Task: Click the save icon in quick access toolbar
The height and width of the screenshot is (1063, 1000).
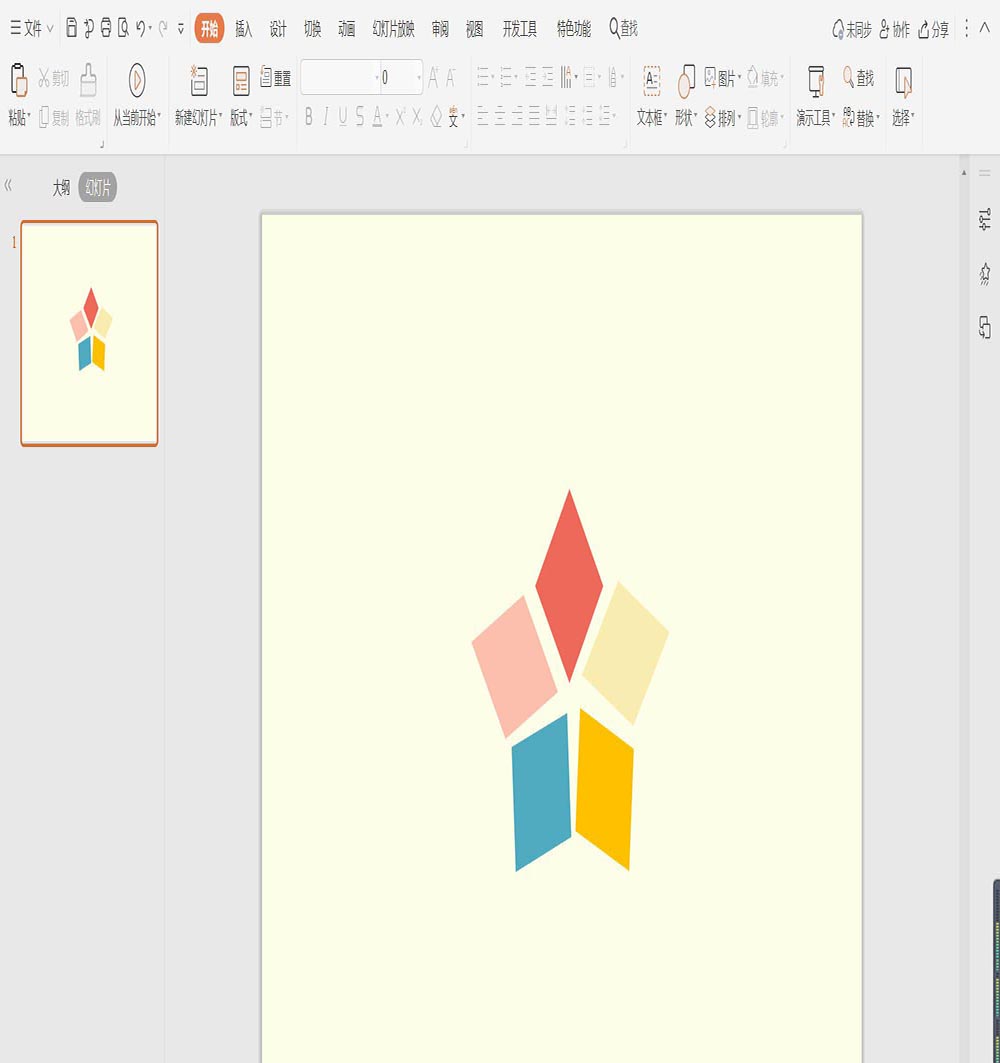Action: coord(71,28)
